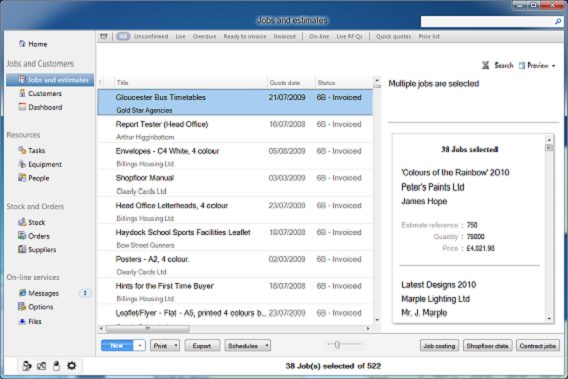Click the Search binoculars icon above the preview
The width and height of the screenshot is (568, 379).
click(x=485, y=65)
